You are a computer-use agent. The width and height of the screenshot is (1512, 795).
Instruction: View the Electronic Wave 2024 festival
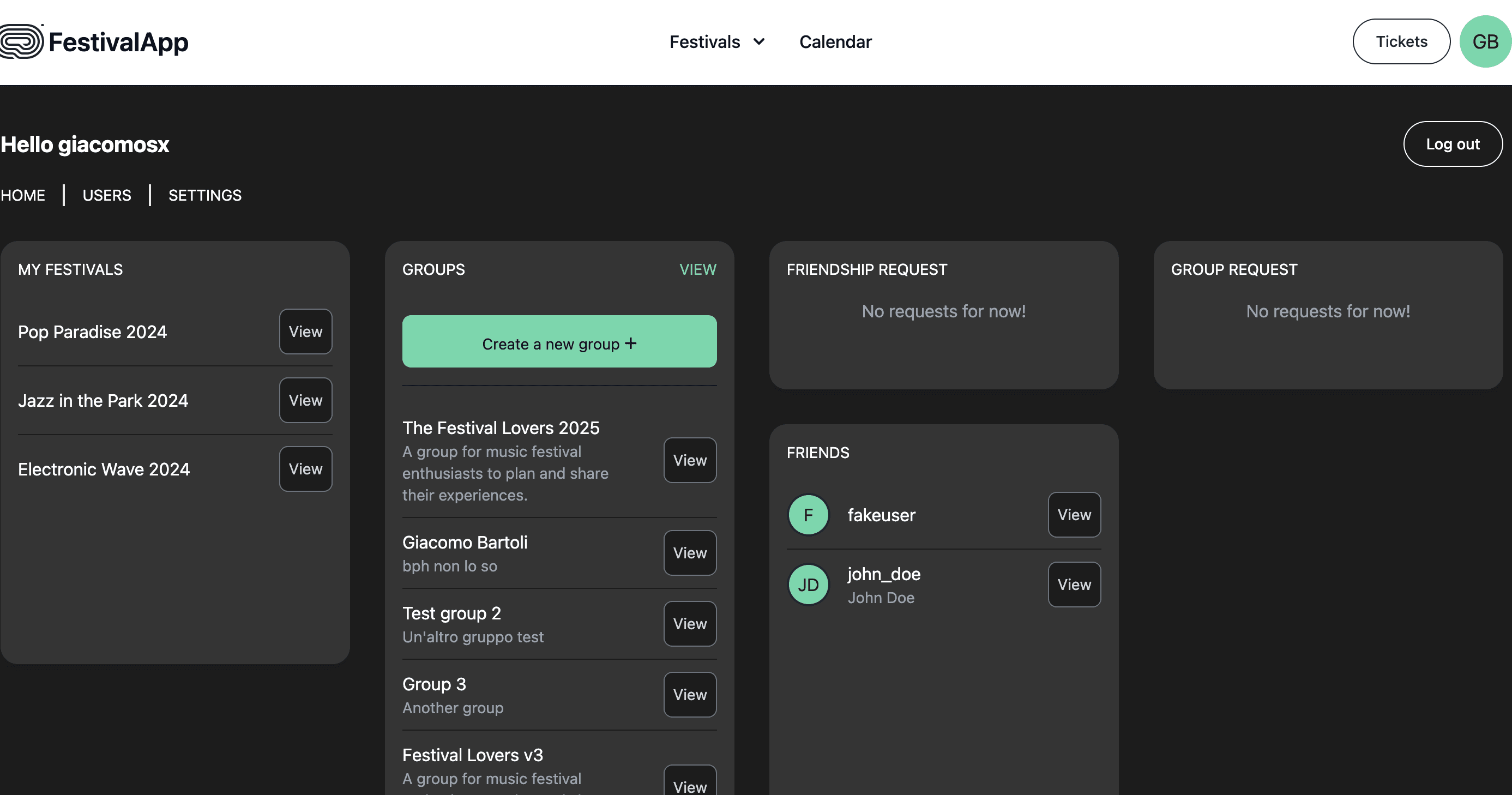tap(305, 469)
